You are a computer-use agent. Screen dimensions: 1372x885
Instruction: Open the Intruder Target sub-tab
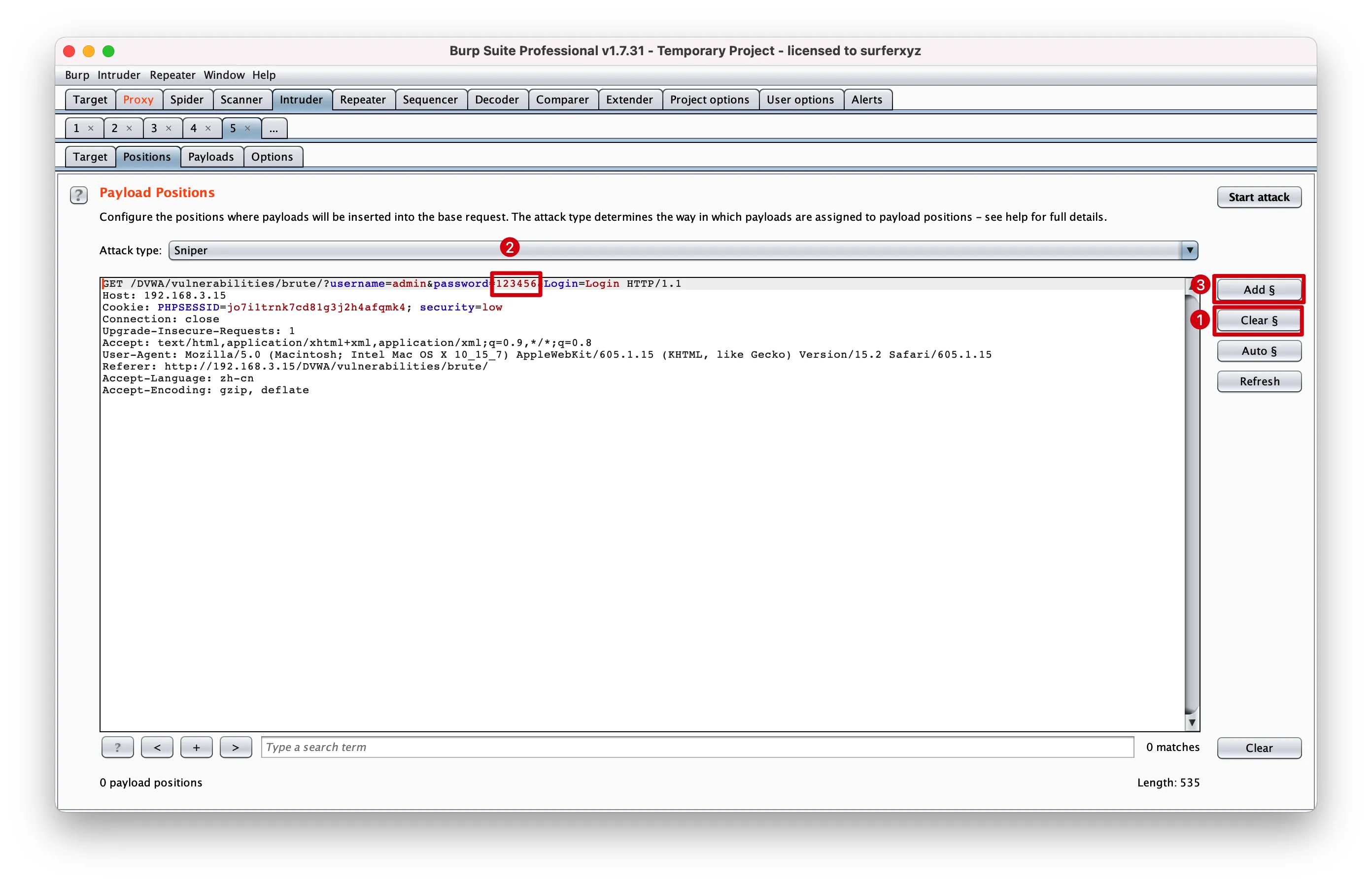click(x=90, y=158)
